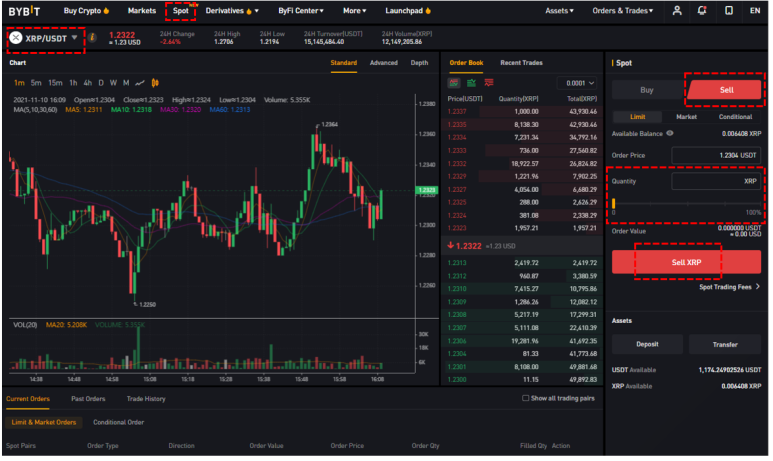Set chart interval to W (weekly)

(x=114, y=83)
